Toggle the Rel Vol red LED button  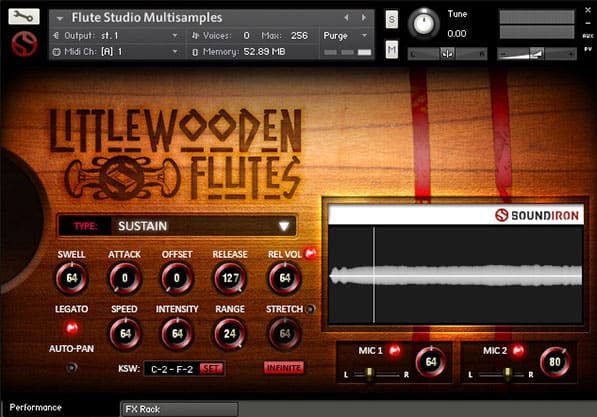pos(310,253)
